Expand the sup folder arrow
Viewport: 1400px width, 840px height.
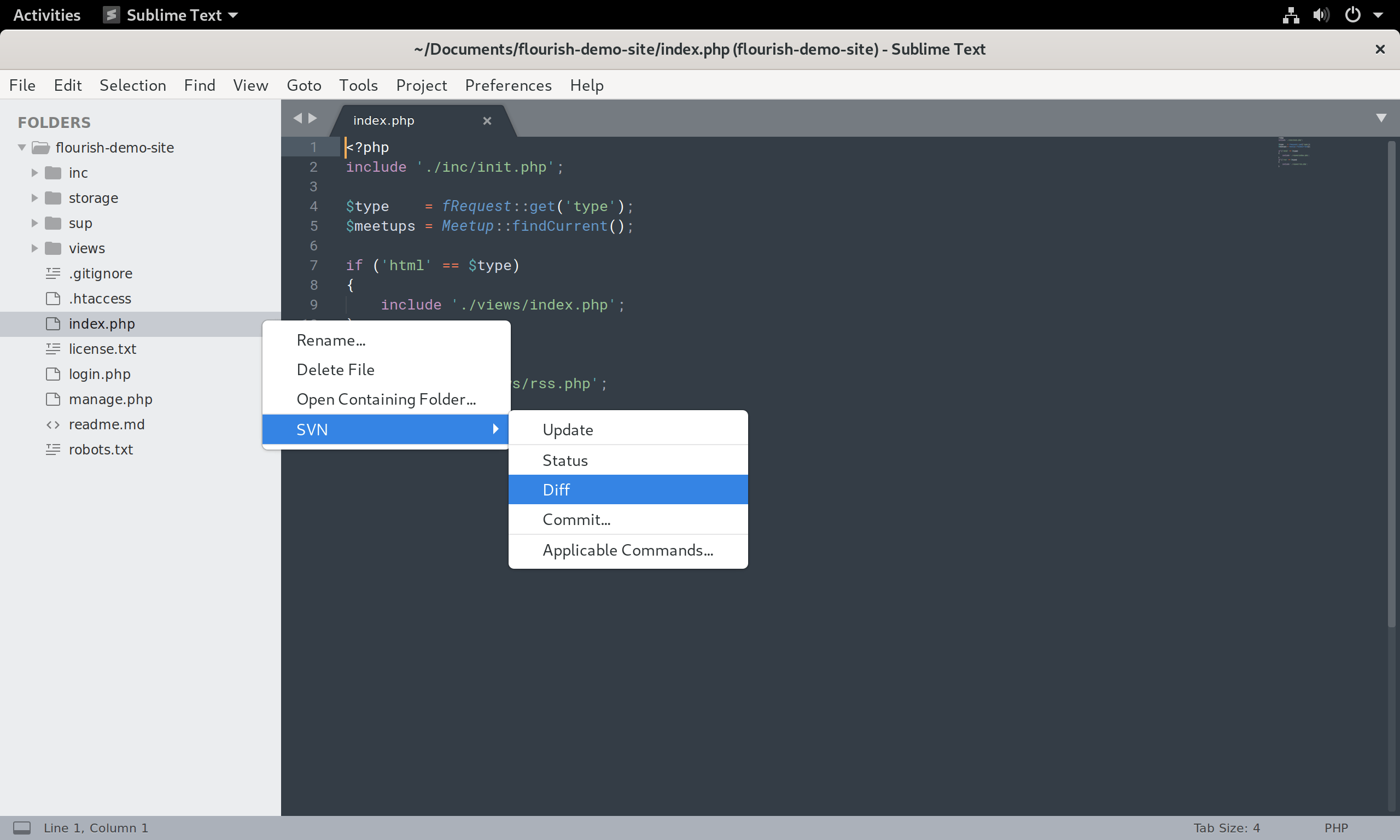tap(34, 223)
